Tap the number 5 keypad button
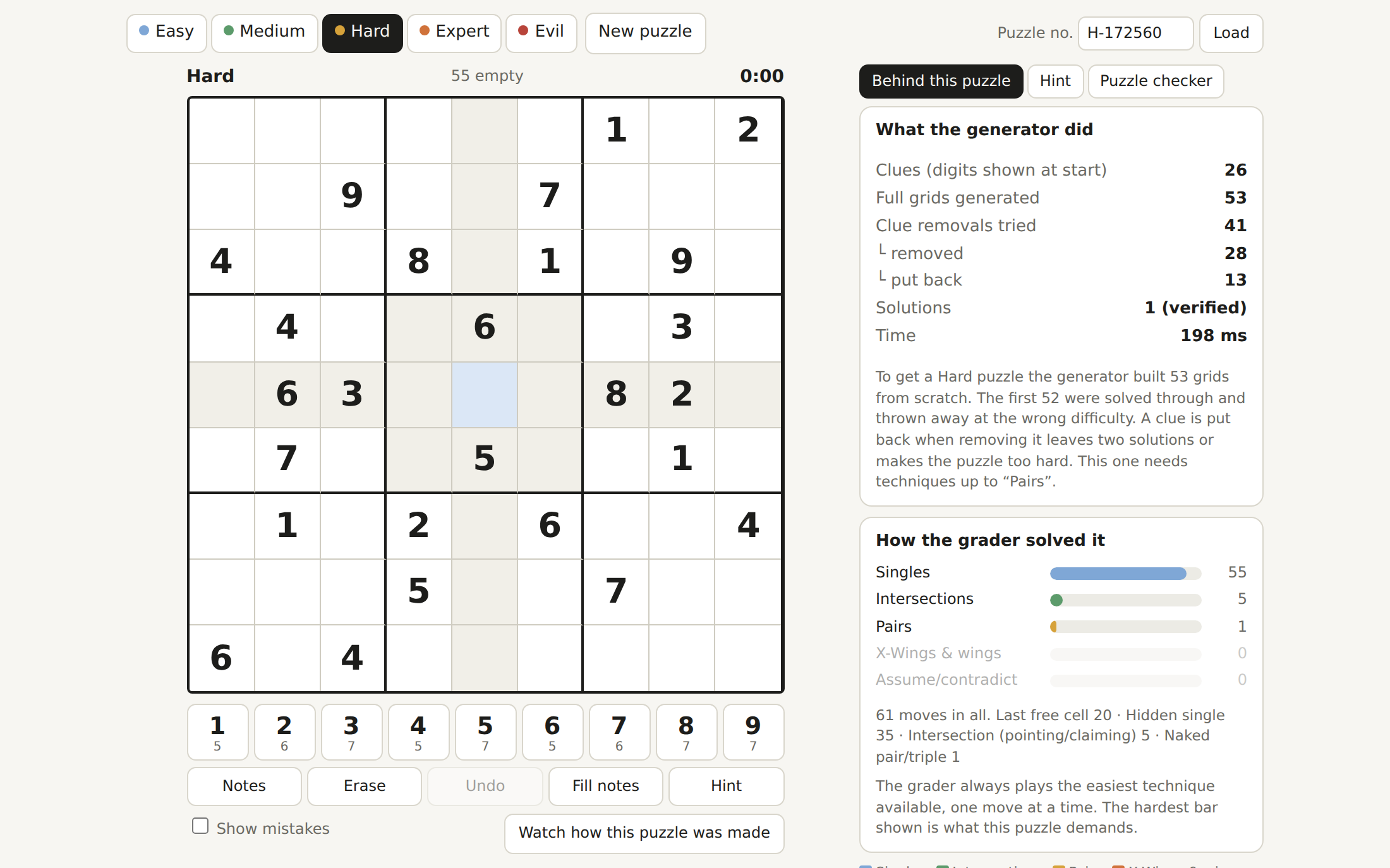The height and width of the screenshot is (868, 1390). 485,732
